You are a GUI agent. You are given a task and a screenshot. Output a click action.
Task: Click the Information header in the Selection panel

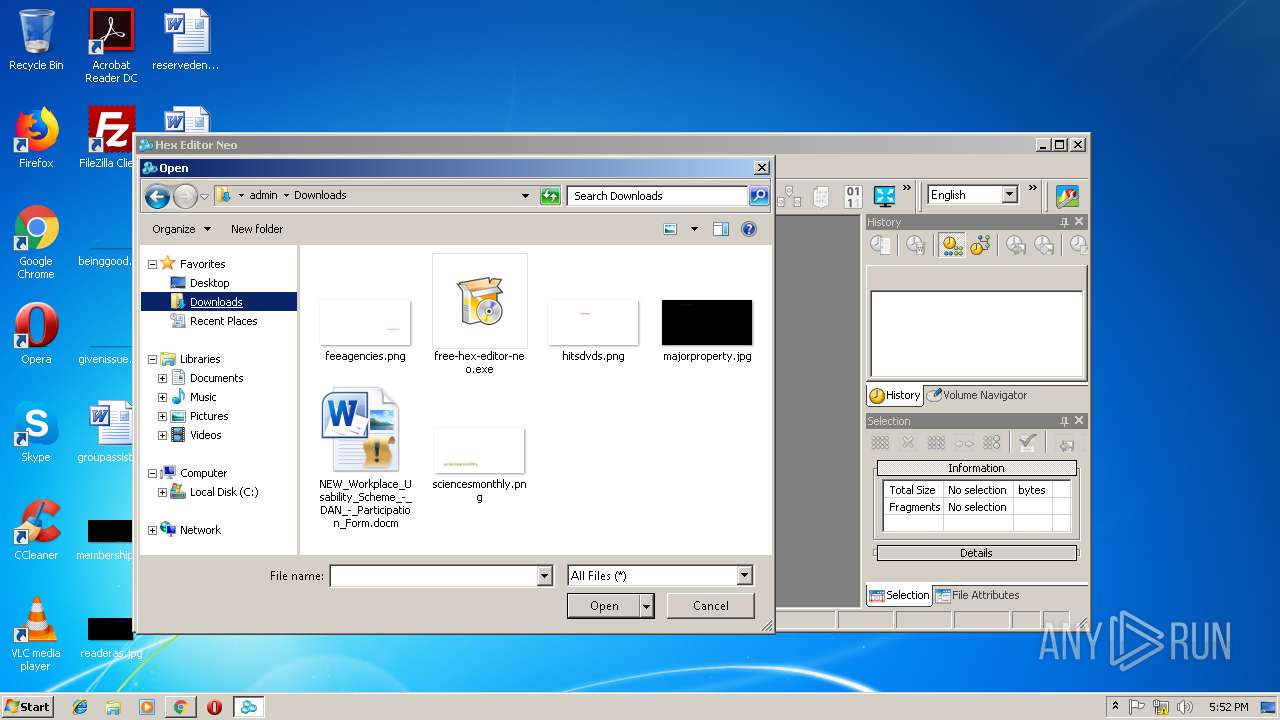click(x=976, y=468)
